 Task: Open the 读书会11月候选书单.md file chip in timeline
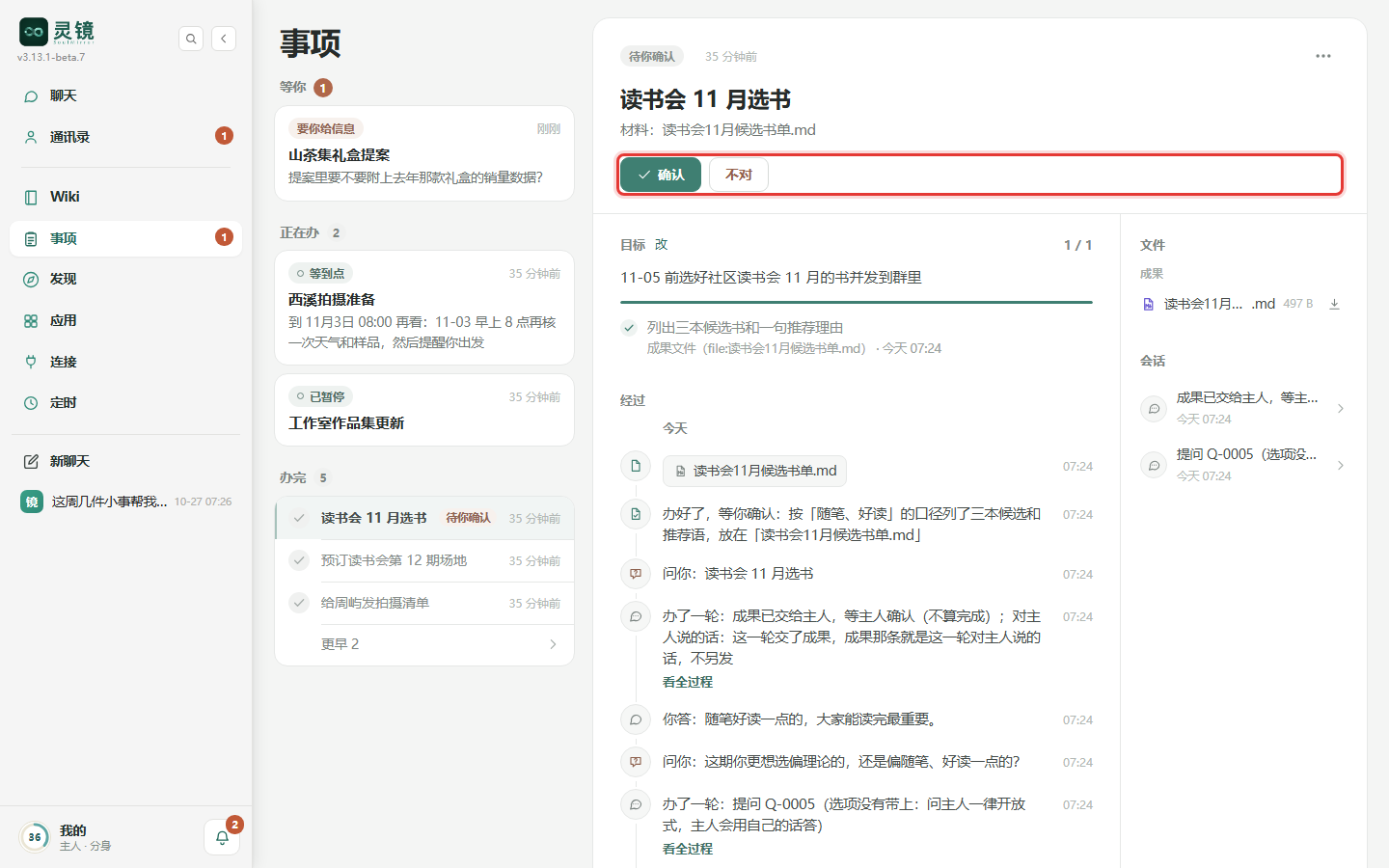[754, 471]
